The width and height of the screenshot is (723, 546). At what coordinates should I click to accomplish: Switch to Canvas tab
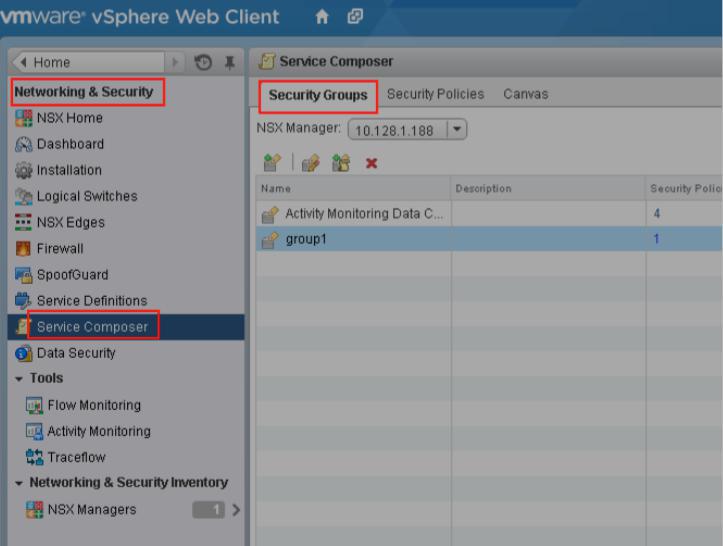point(526,94)
